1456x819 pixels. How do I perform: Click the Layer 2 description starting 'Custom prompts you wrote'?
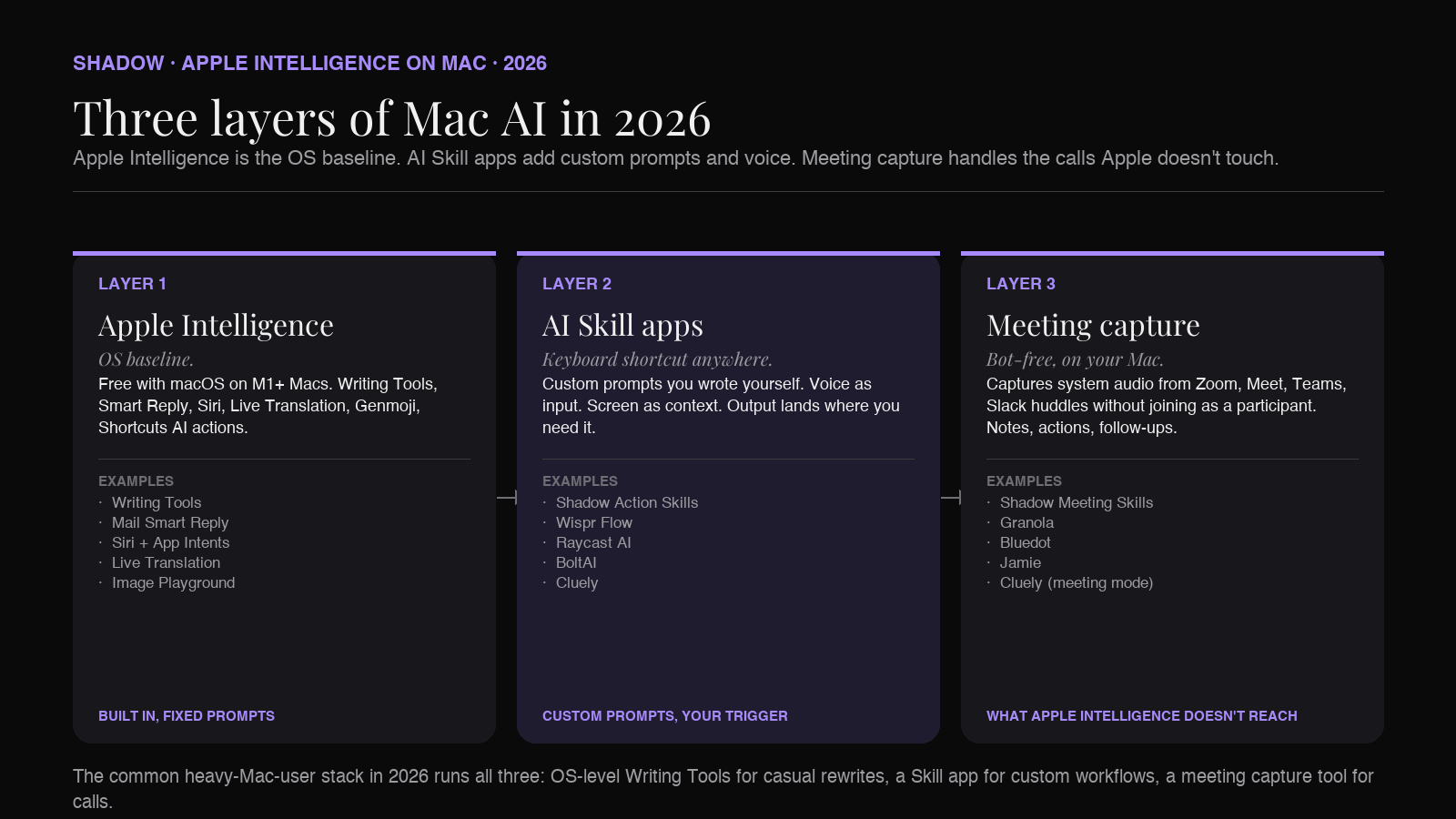click(x=721, y=406)
